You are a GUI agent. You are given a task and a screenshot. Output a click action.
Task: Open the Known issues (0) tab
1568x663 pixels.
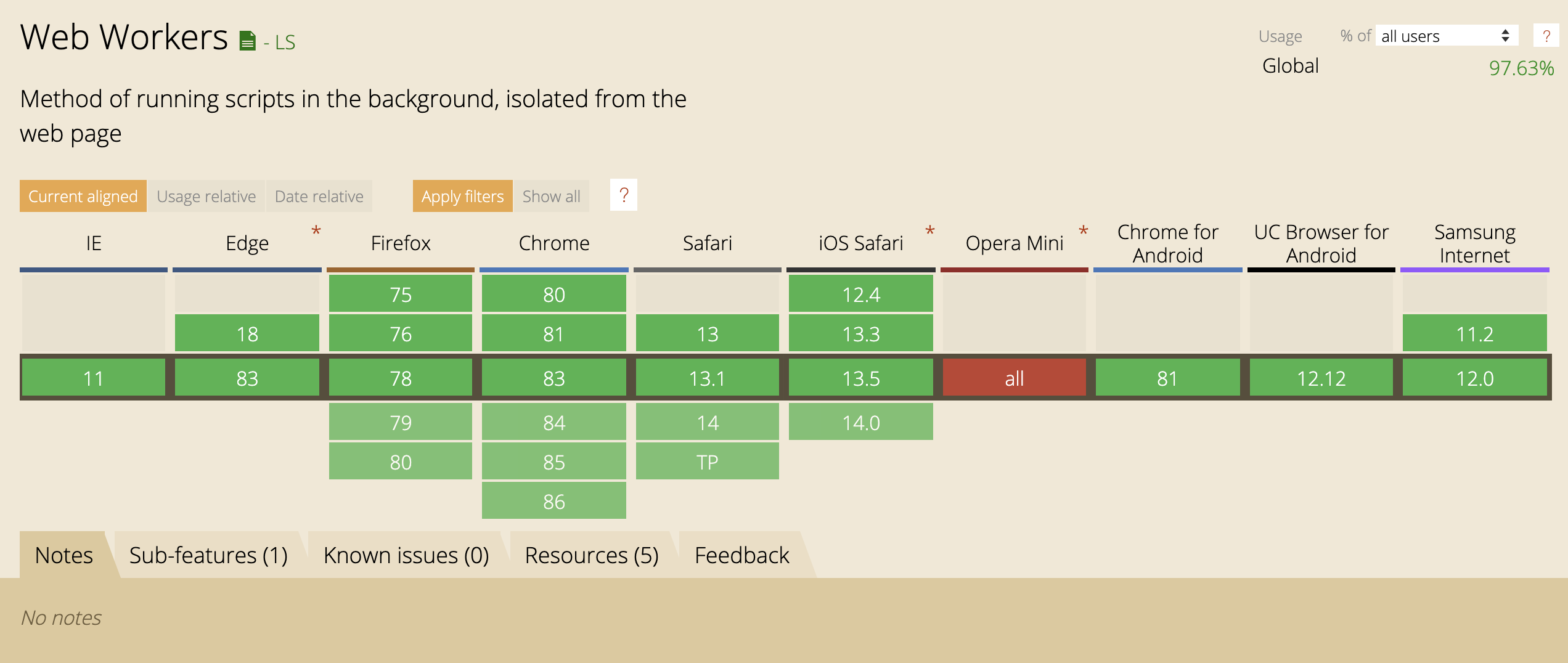pos(406,555)
